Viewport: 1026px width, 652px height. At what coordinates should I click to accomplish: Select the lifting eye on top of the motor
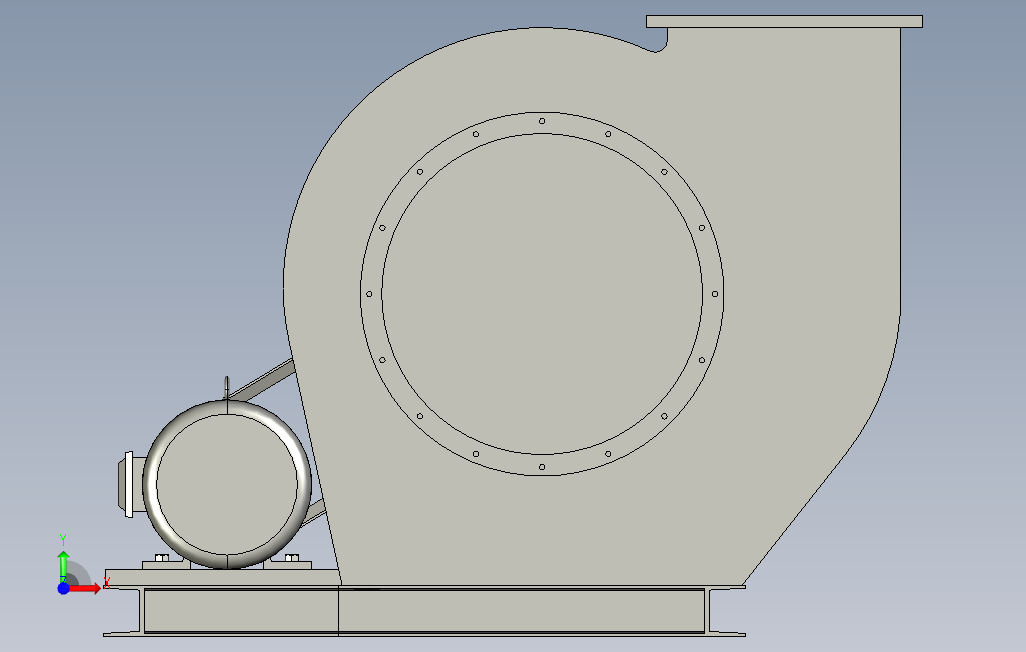tap(226, 388)
